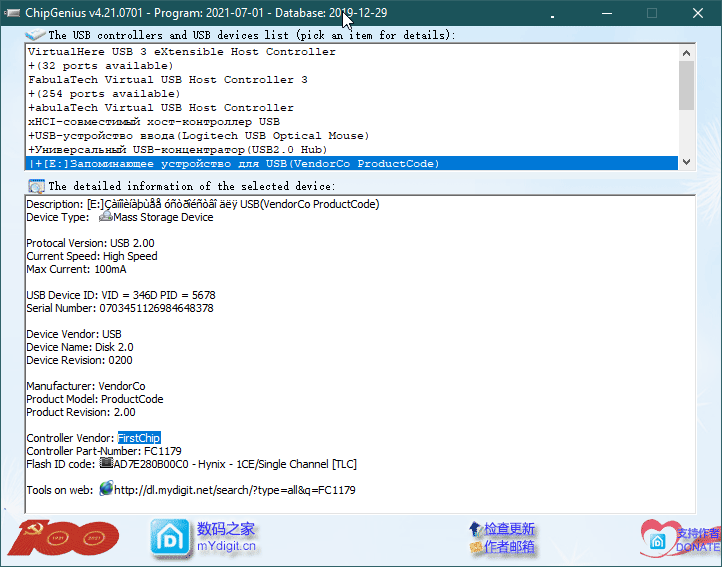
Task: Click the Max Current: 100mA line
Action: (x=76, y=269)
